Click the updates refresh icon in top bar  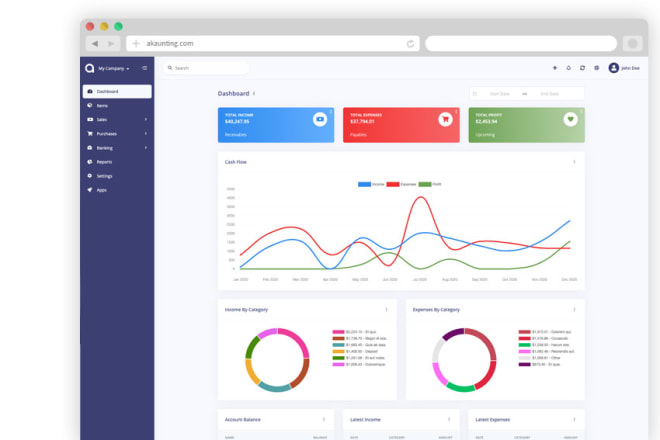(x=583, y=68)
